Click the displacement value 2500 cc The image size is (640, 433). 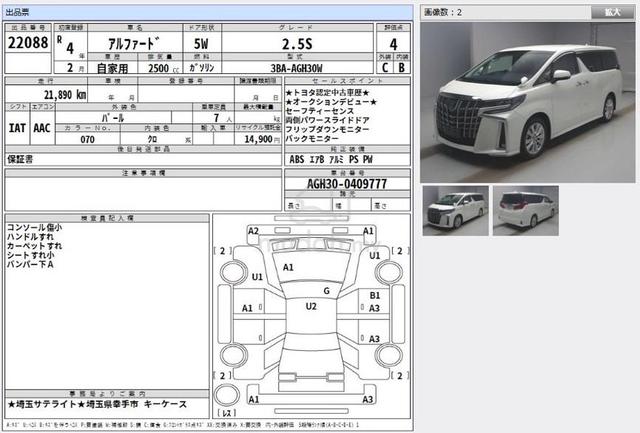coord(163,68)
